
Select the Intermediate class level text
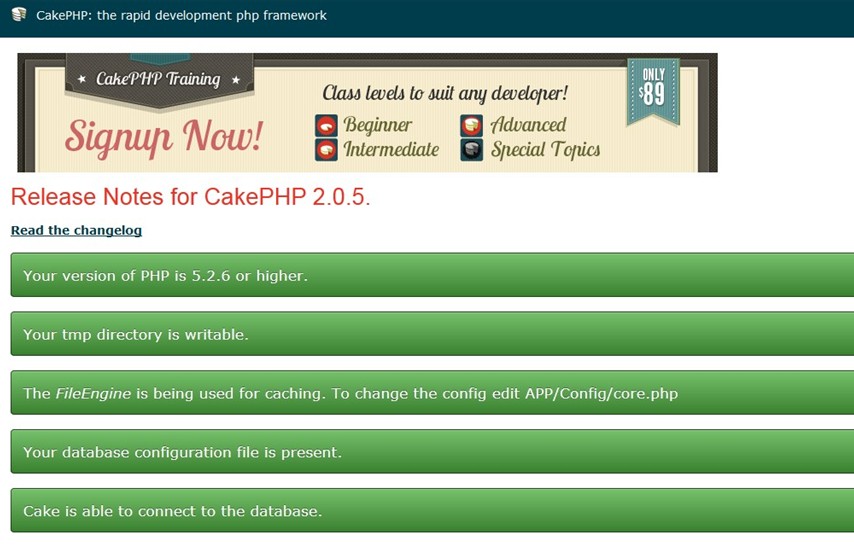pos(391,149)
